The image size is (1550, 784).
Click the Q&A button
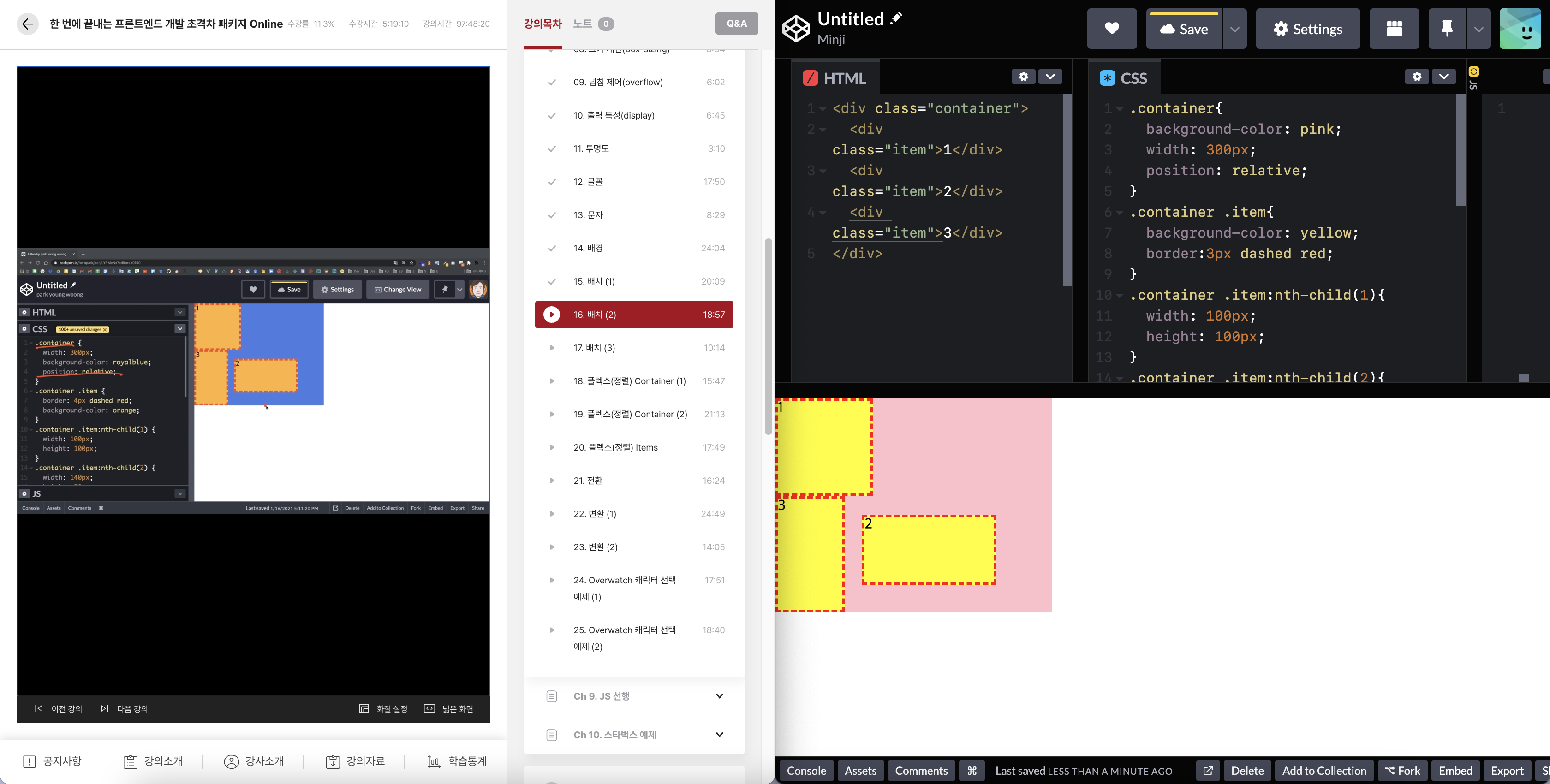tap(736, 24)
